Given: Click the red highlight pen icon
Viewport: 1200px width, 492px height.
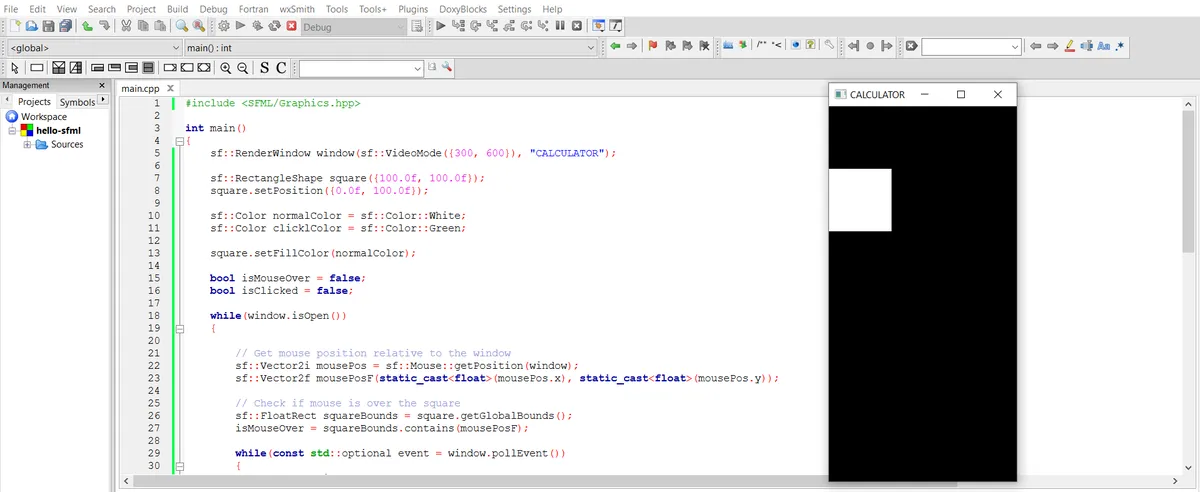Looking at the screenshot, I should 1069,46.
